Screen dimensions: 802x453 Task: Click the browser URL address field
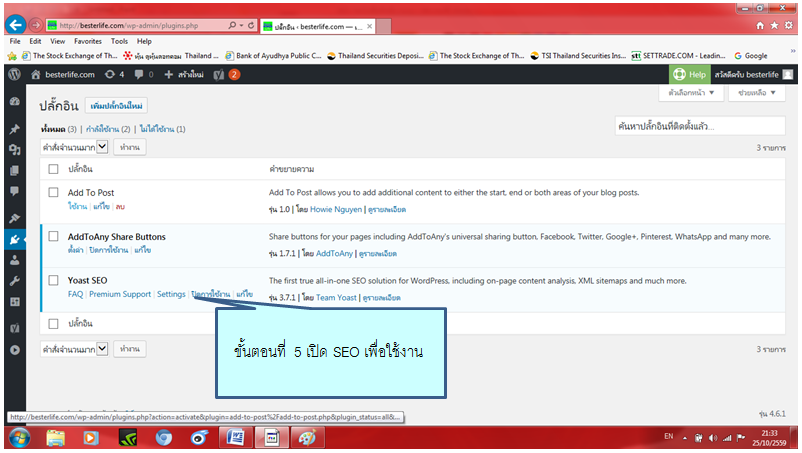point(138,25)
